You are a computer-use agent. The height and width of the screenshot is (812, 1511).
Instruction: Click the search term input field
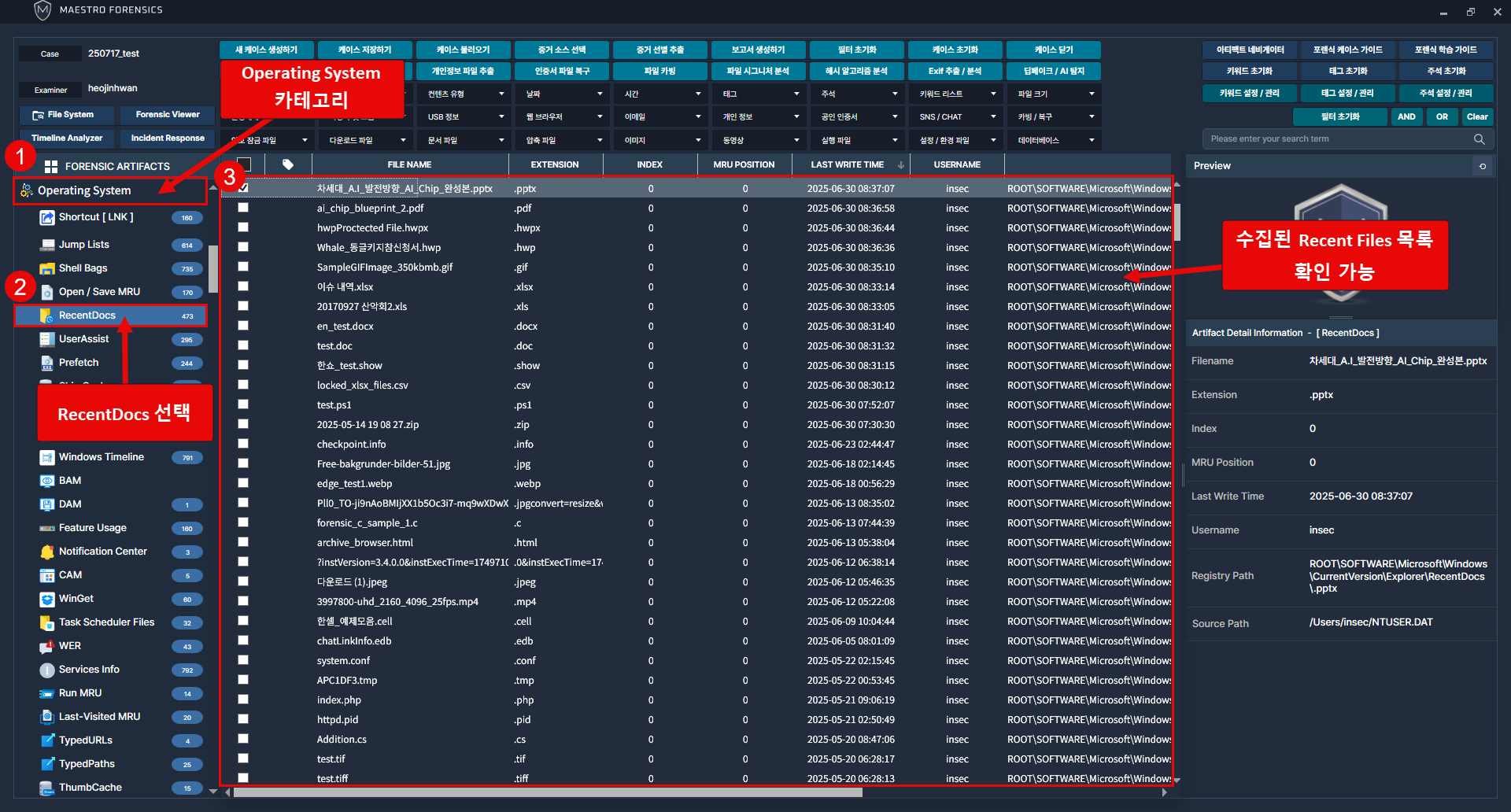[1338, 139]
